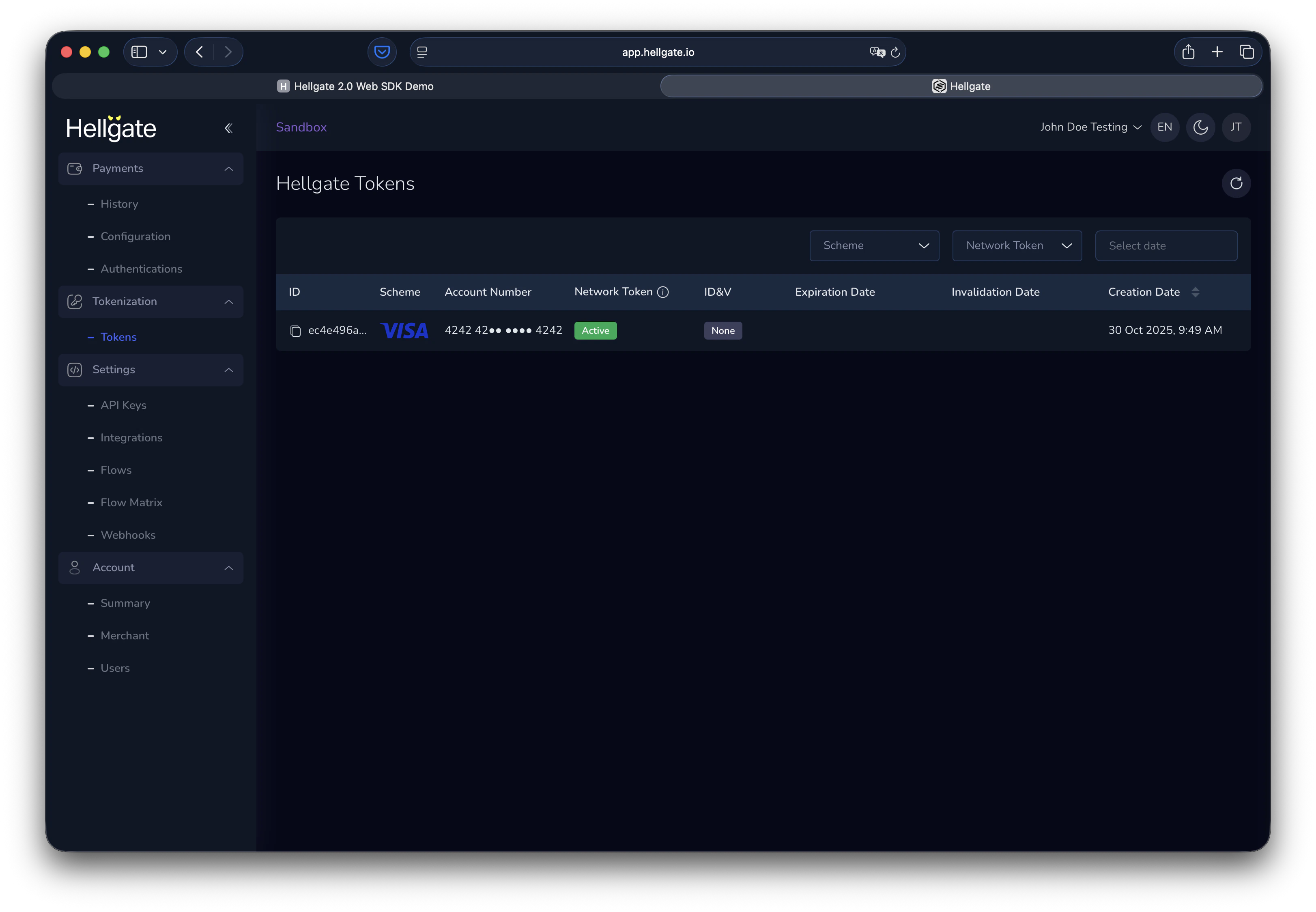
Task: Open Authentications page
Action: point(141,269)
